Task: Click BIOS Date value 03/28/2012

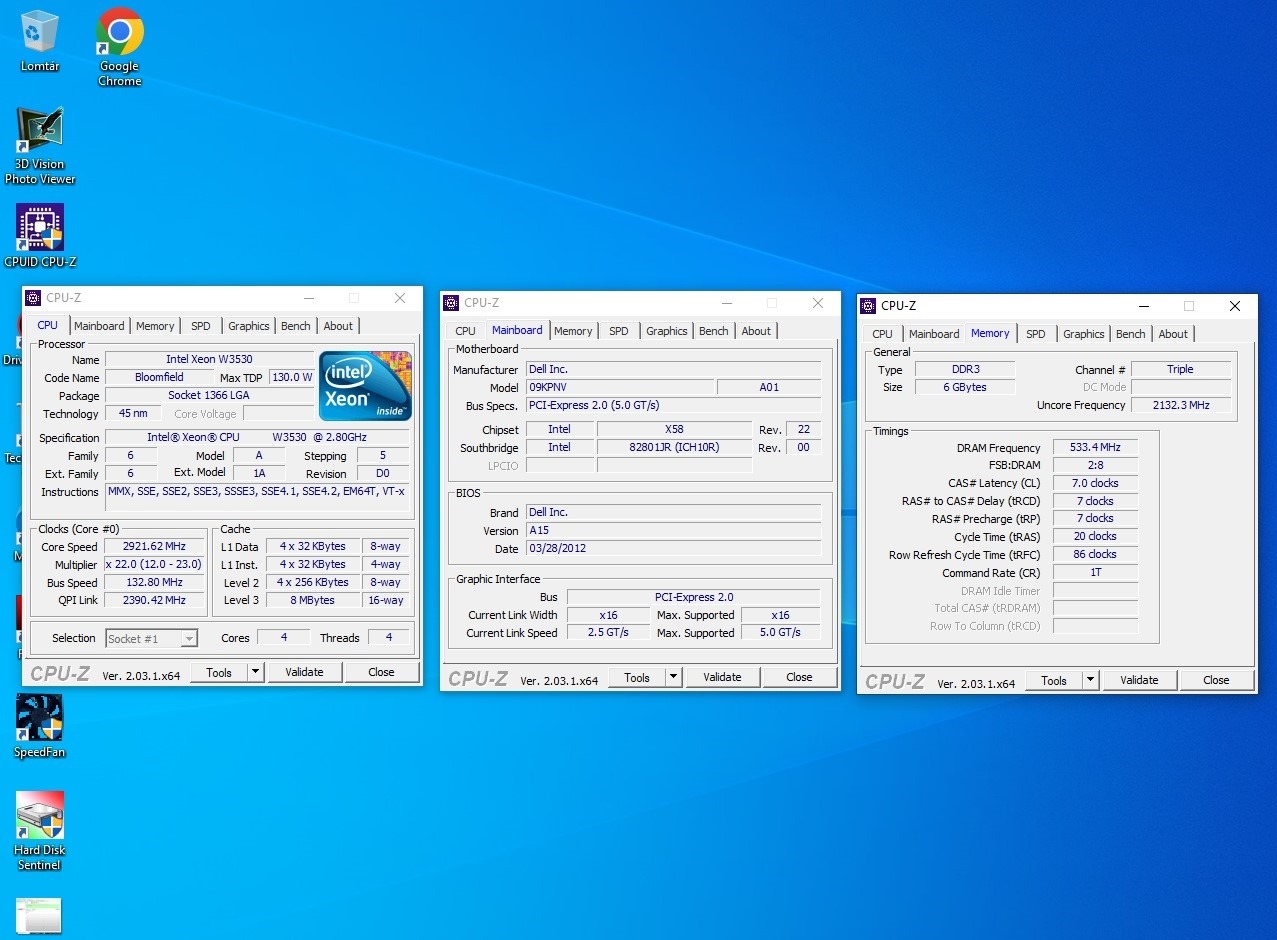Action: tap(674, 549)
